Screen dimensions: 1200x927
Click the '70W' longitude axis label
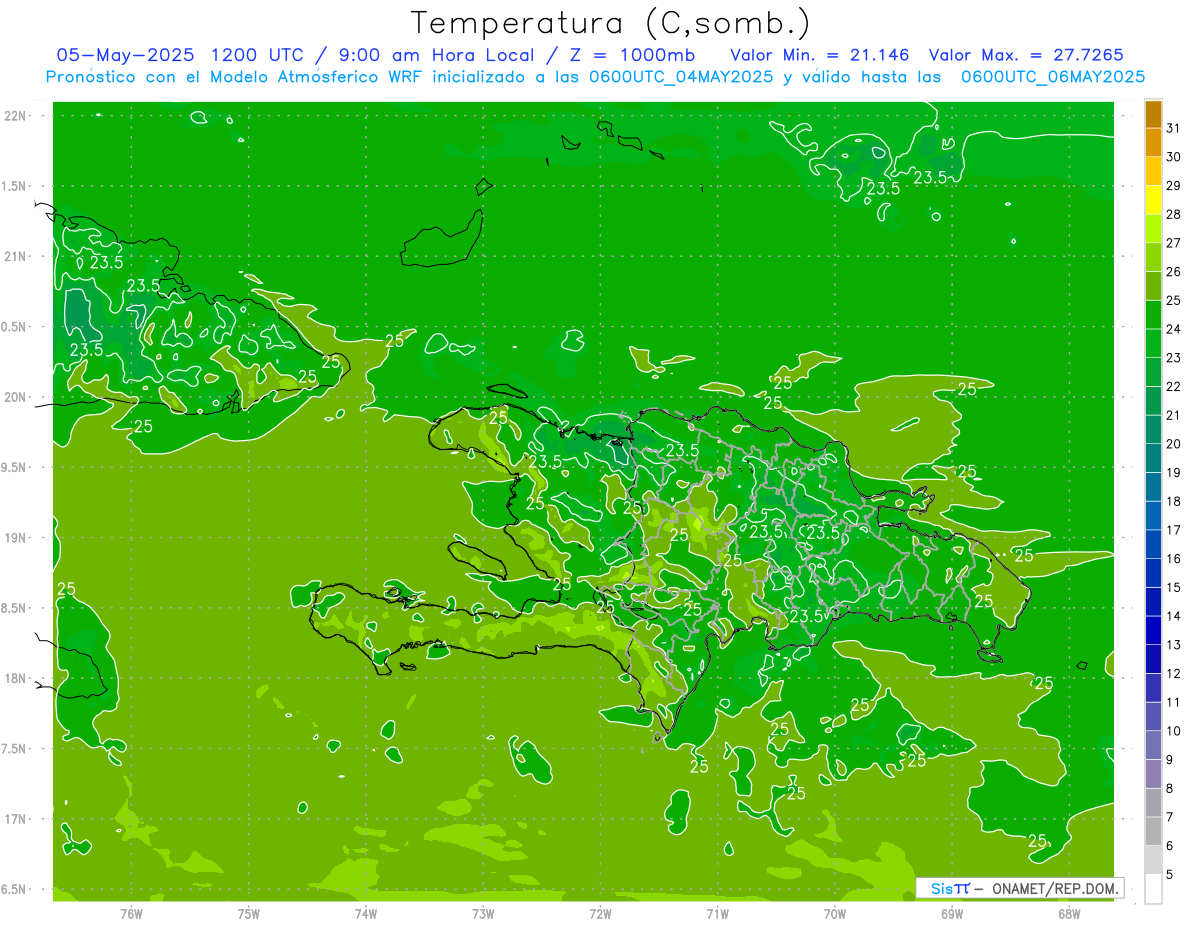835,914
